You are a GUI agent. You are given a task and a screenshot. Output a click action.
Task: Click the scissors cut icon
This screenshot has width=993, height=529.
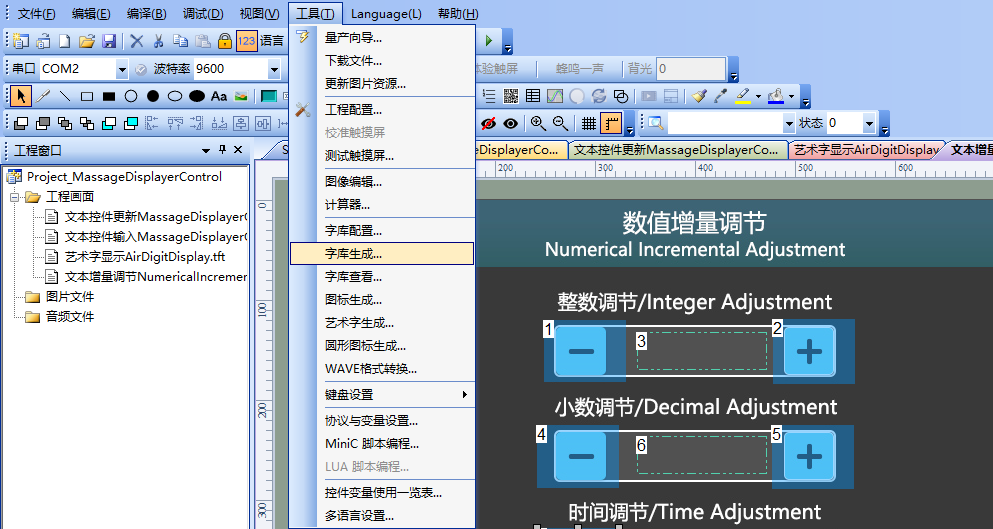click(158, 41)
